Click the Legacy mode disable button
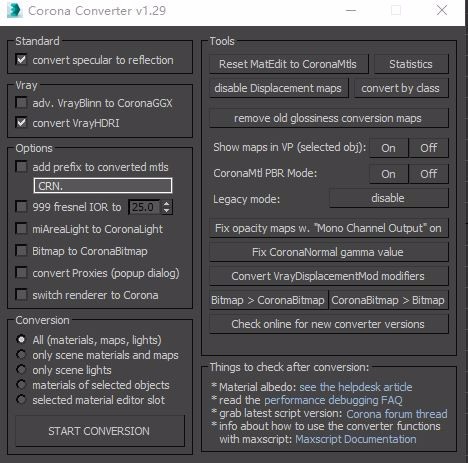Image resolution: width=468 pixels, height=463 pixels. pos(388,198)
